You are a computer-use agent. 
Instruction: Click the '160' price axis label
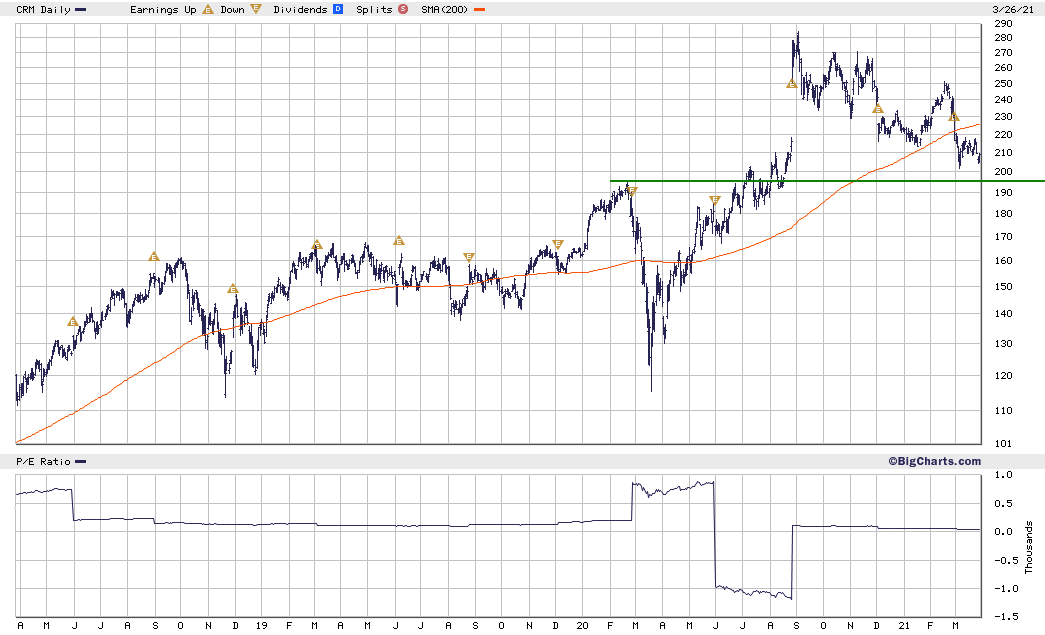(1003, 261)
